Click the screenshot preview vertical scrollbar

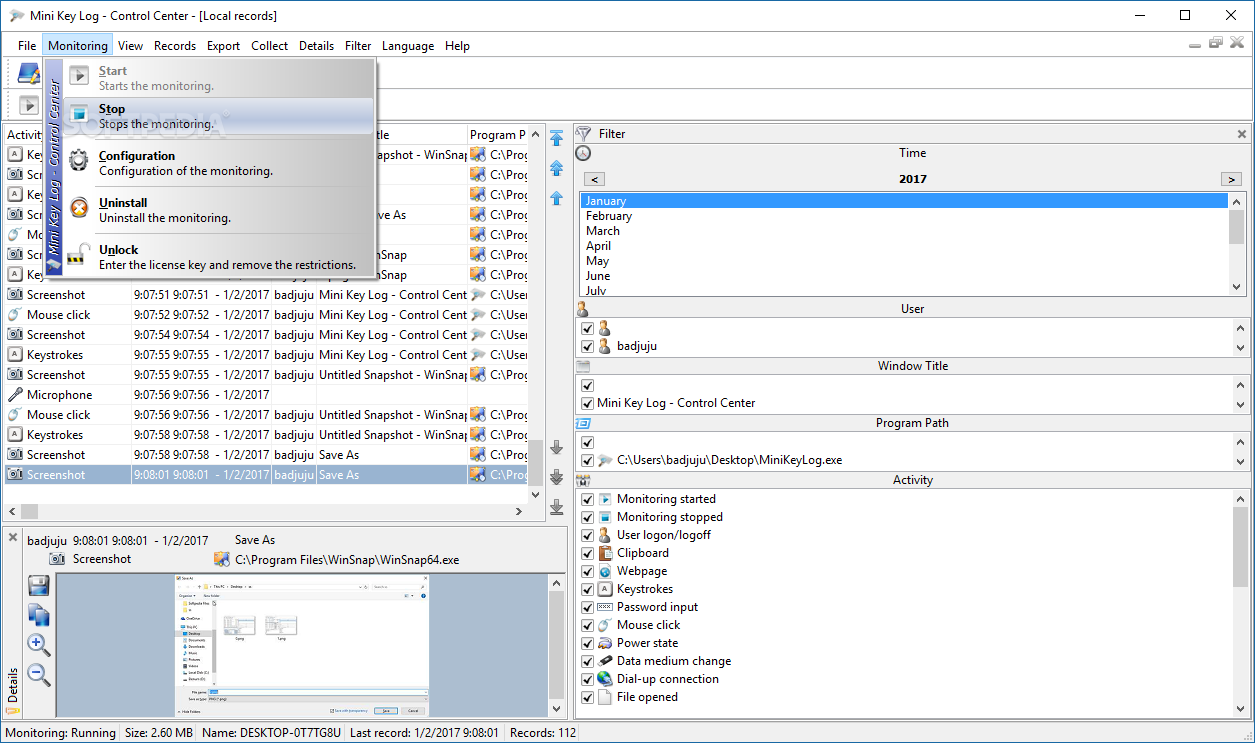(557, 645)
